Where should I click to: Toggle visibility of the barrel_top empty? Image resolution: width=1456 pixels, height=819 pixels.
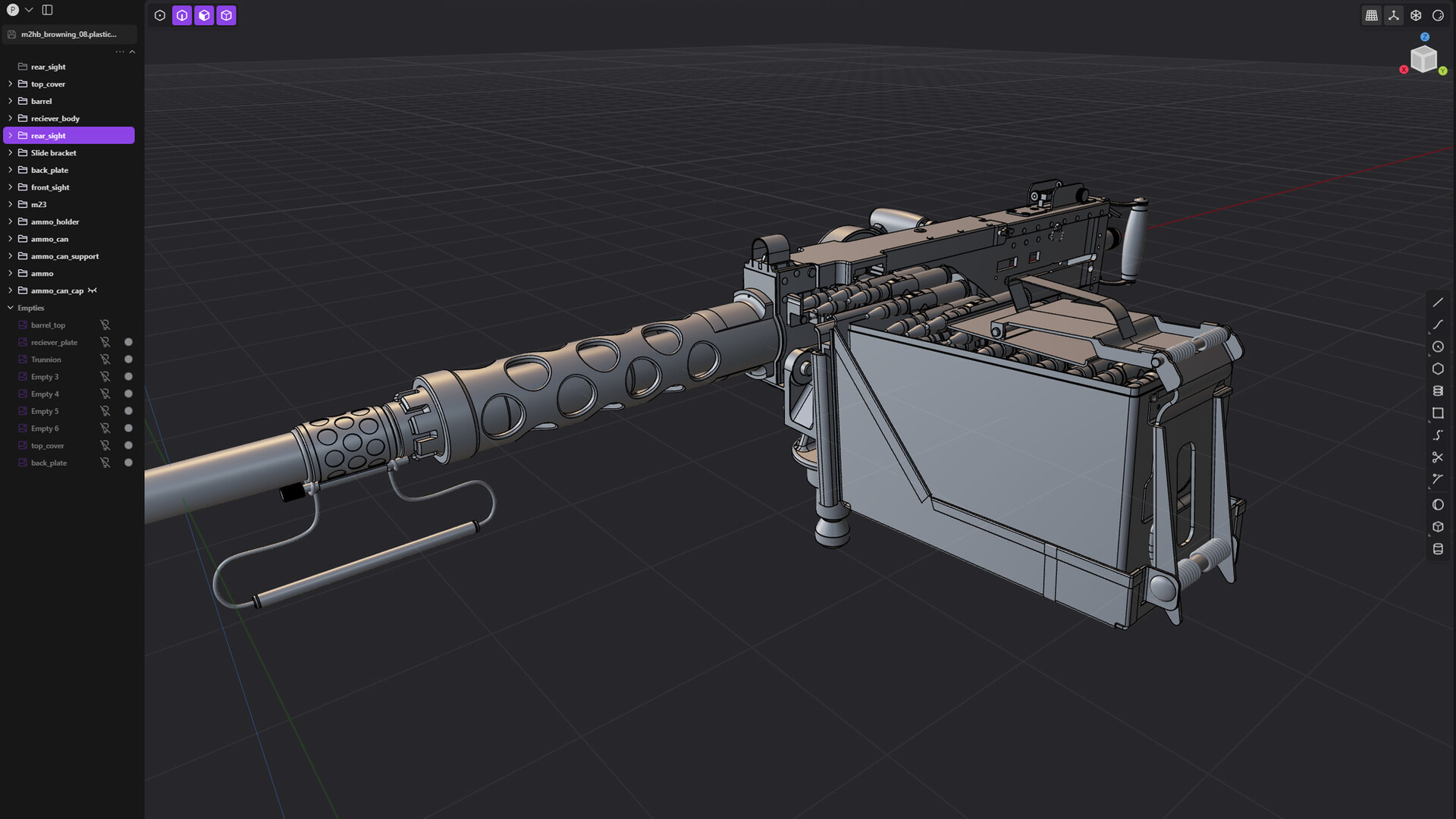(x=105, y=325)
